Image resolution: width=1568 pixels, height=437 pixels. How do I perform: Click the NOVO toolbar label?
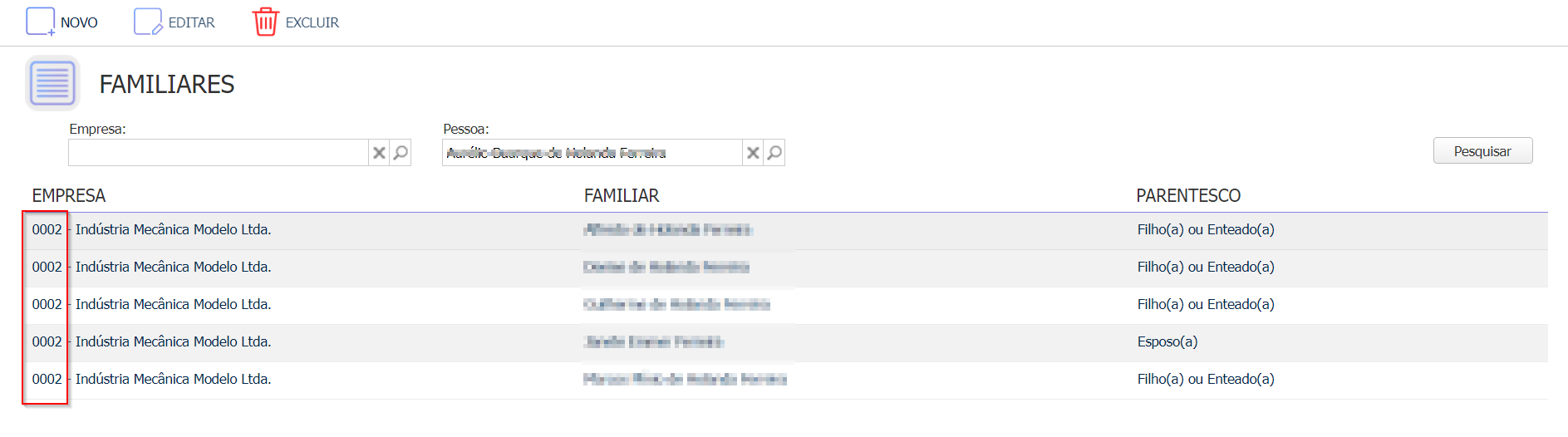click(79, 22)
